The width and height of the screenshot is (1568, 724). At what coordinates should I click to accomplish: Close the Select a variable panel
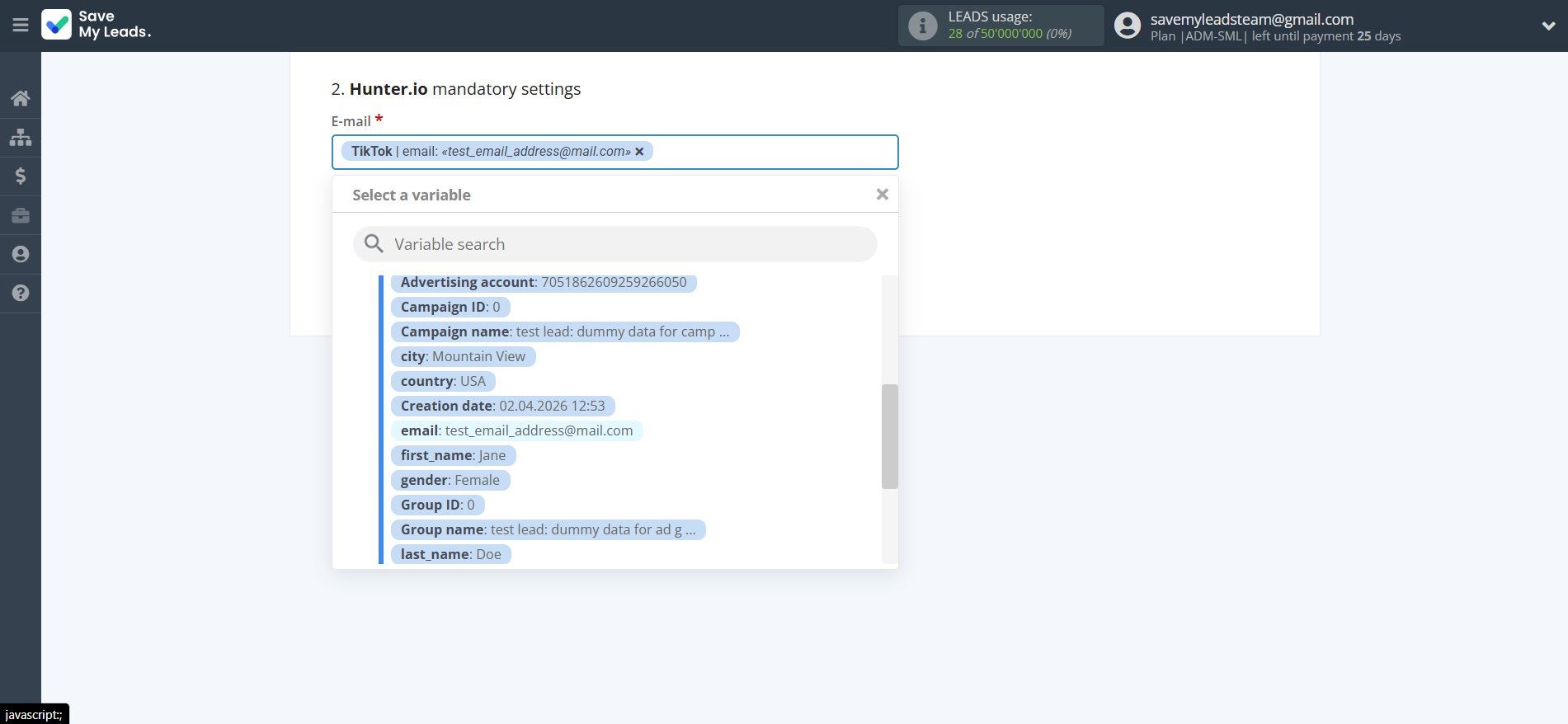click(882, 195)
